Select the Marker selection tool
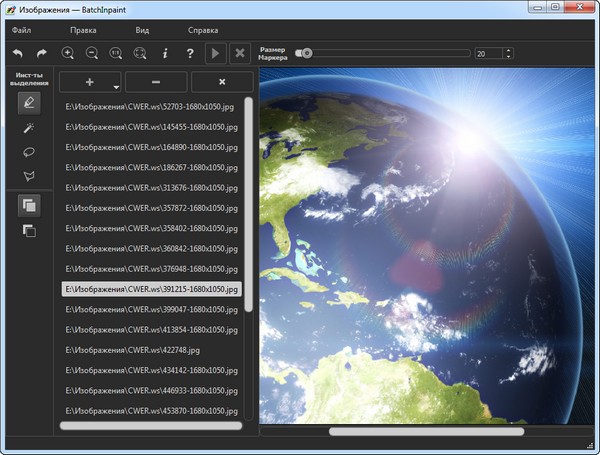Image resolution: width=600 pixels, height=455 pixels. pos(29,101)
